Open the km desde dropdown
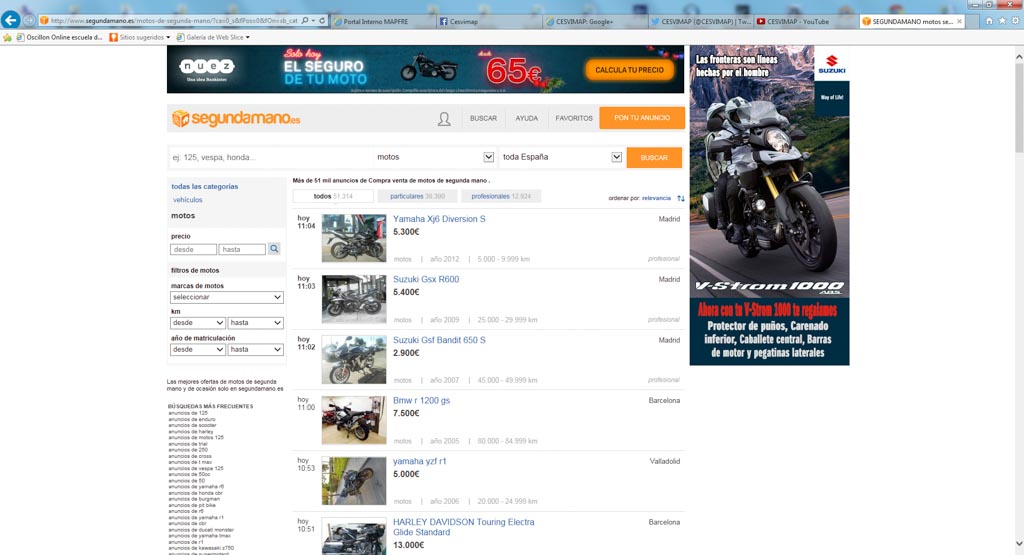 click(x=198, y=323)
